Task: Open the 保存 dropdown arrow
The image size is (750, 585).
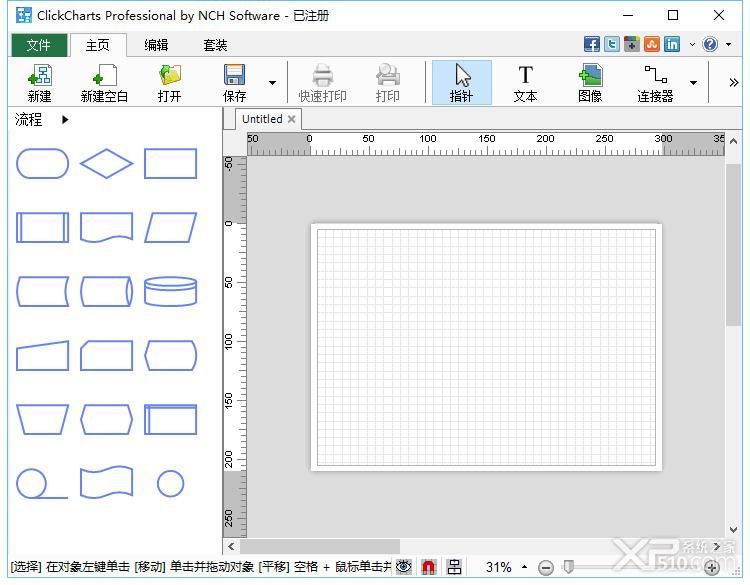Action: pyautogui.click(x=272, y=83)
